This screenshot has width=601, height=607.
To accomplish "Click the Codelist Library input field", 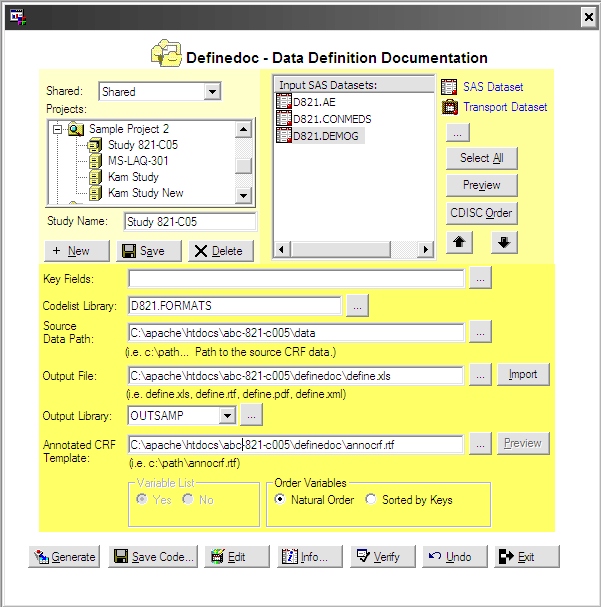I will tap(235, 306).
